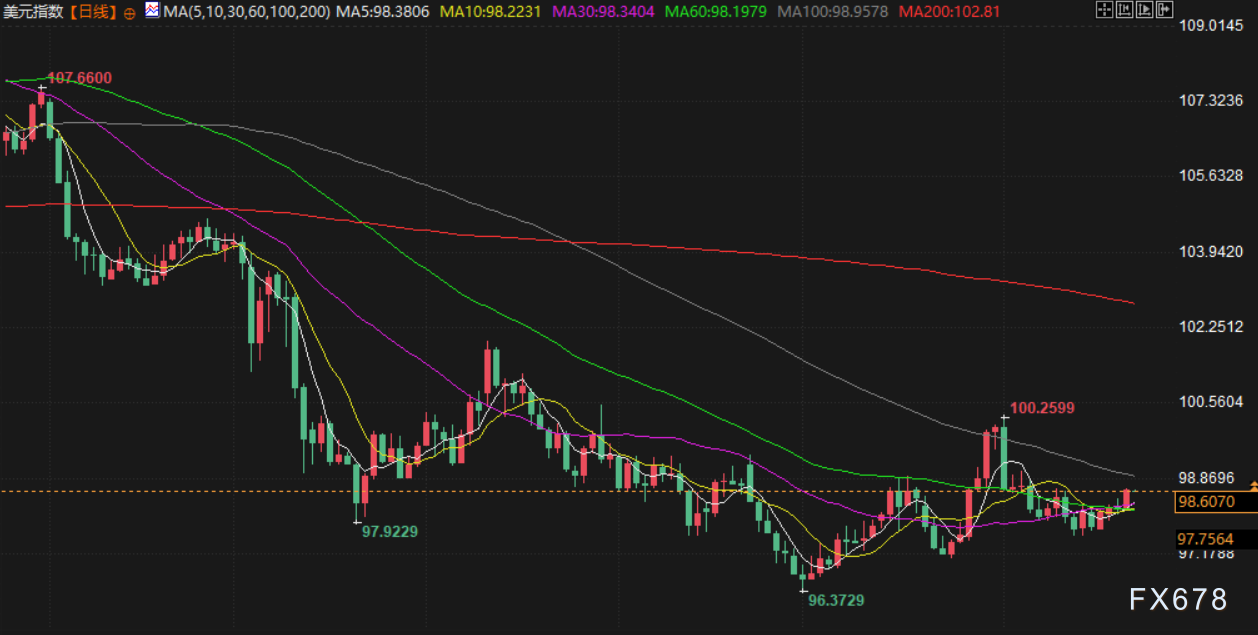This screenshot has width=1258, height=635.
Task: Click the 100.2599 peak price label
Action: point(1042,408)
